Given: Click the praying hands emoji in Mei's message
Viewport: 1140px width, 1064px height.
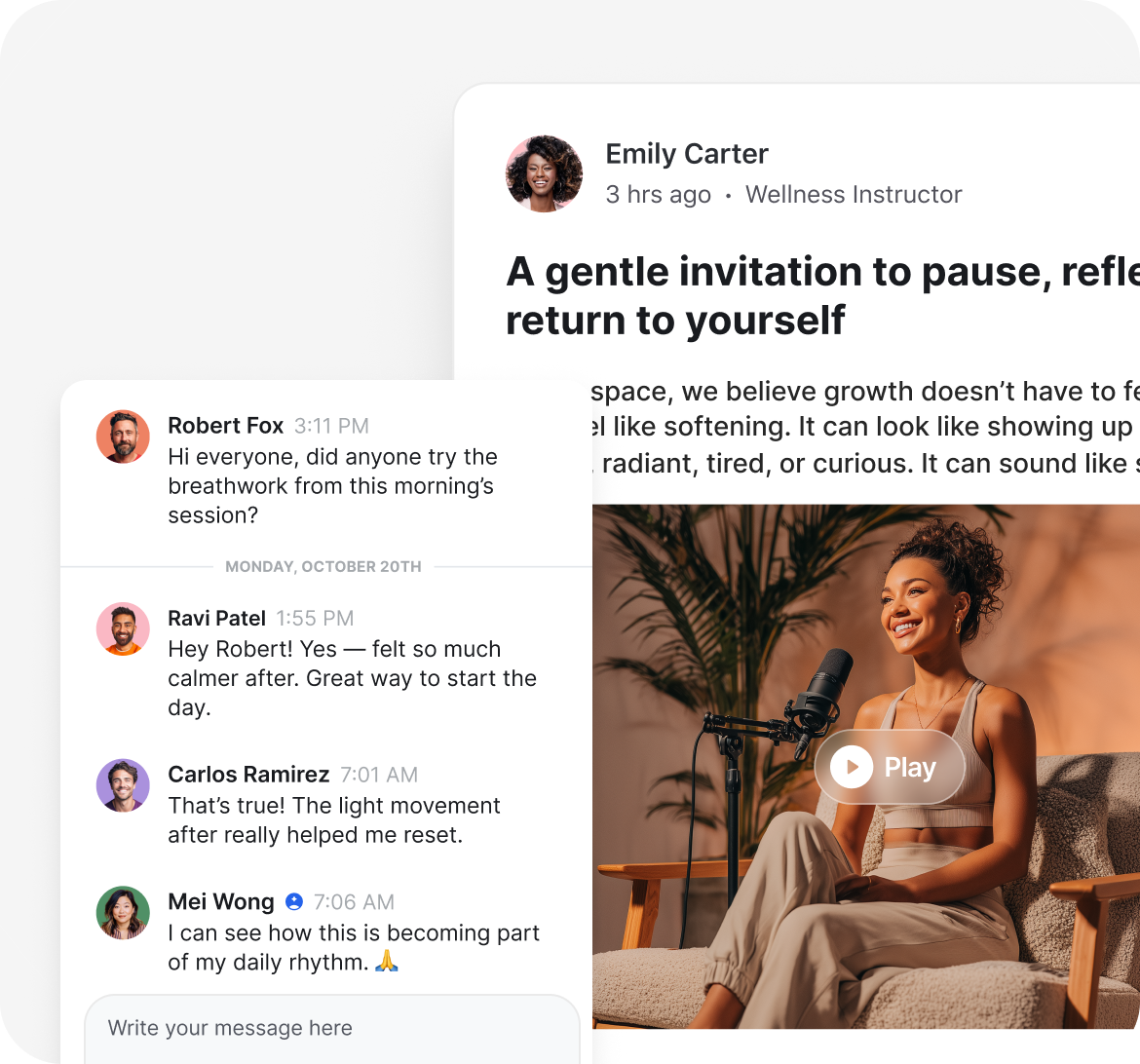Looking at the screenshot, I should 387,962.
